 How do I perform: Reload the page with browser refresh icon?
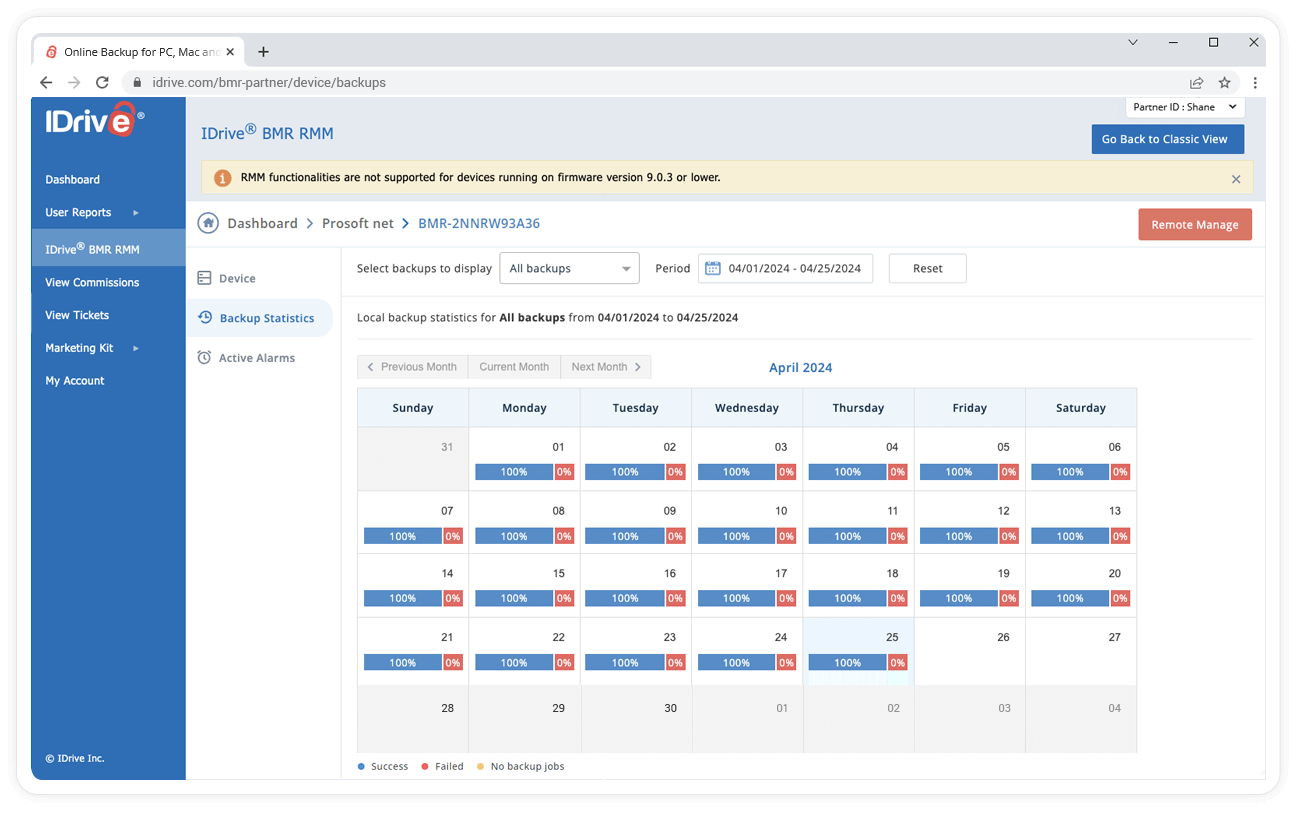click(102, 83)
